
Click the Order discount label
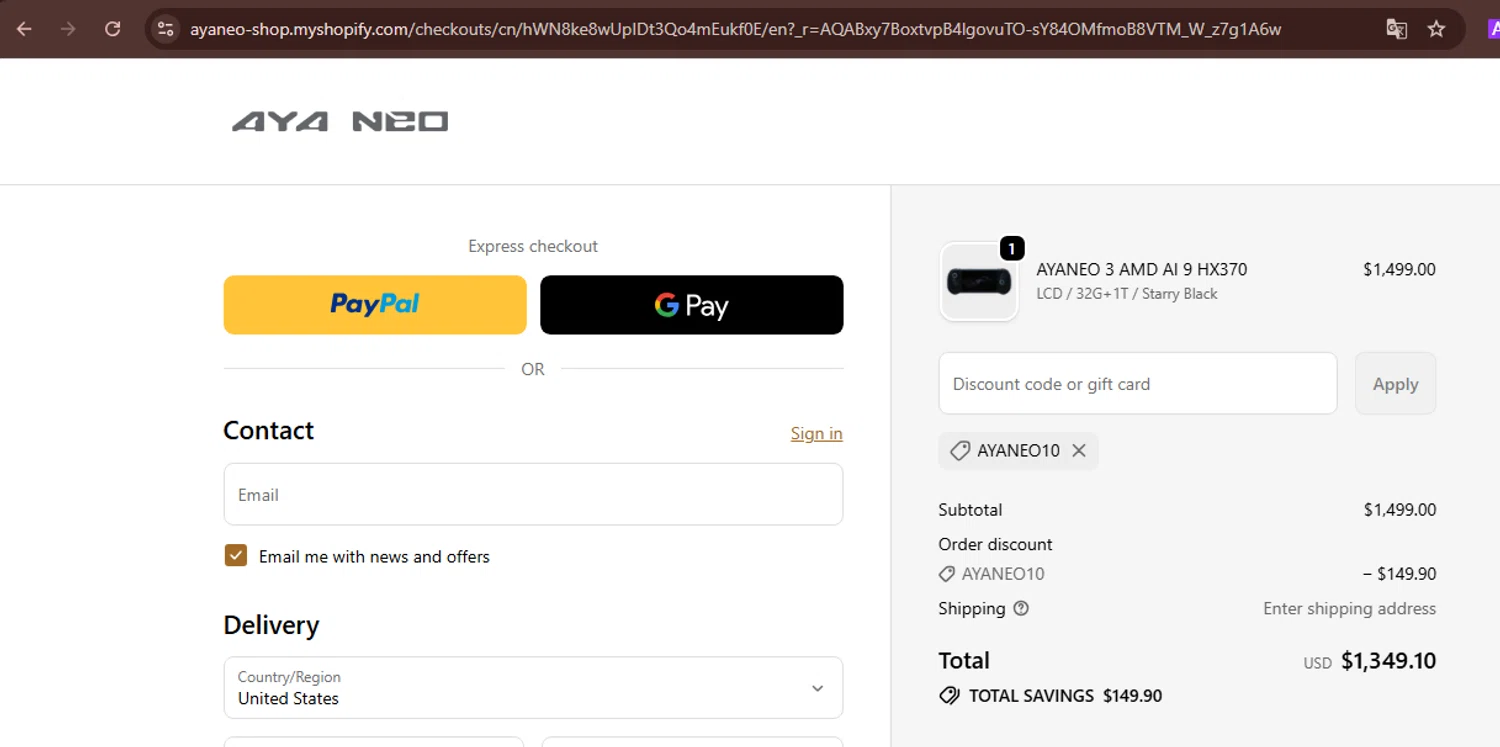(995, 544)
